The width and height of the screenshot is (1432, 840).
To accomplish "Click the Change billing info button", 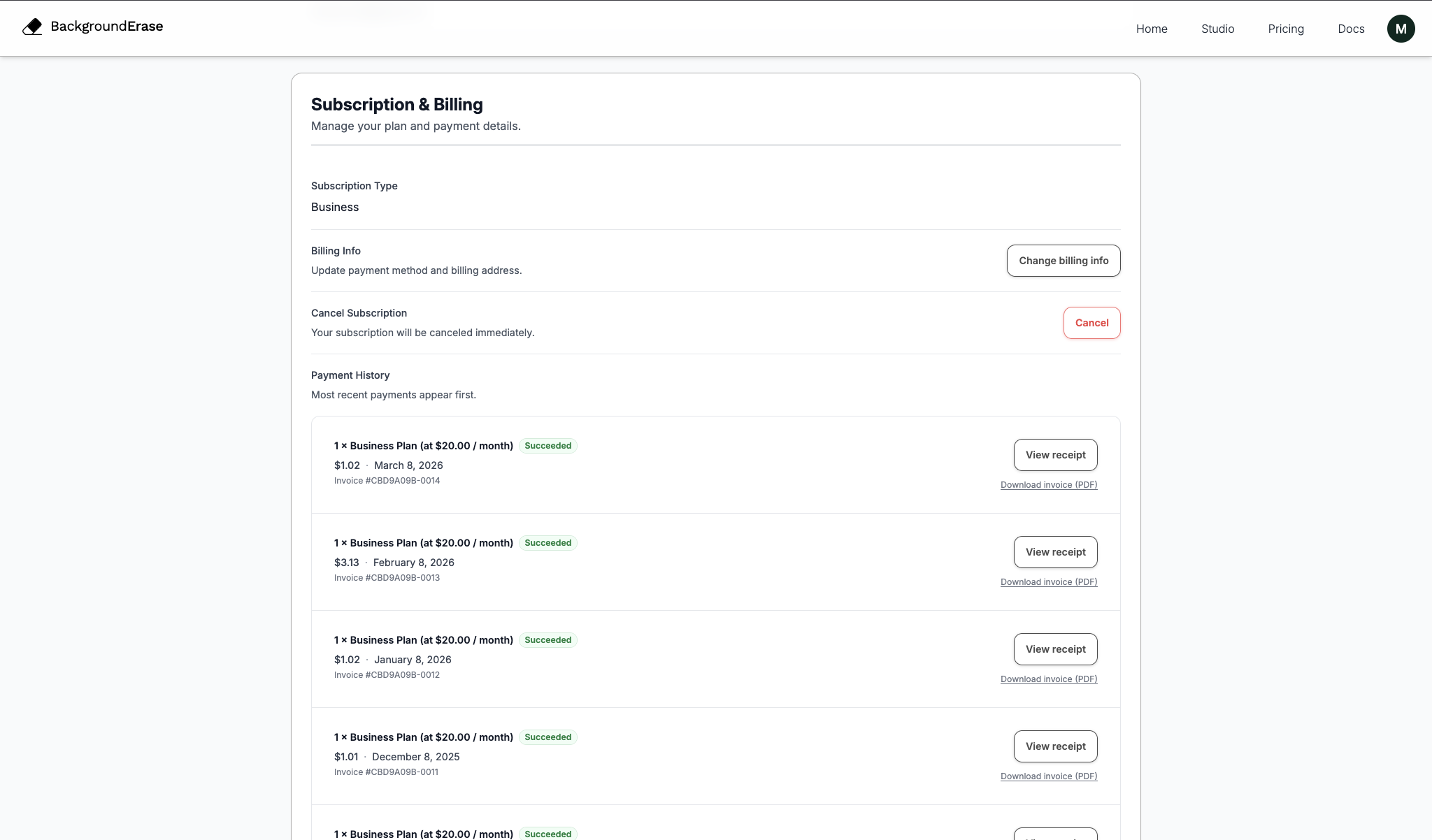I will (x=1064, y=261).
